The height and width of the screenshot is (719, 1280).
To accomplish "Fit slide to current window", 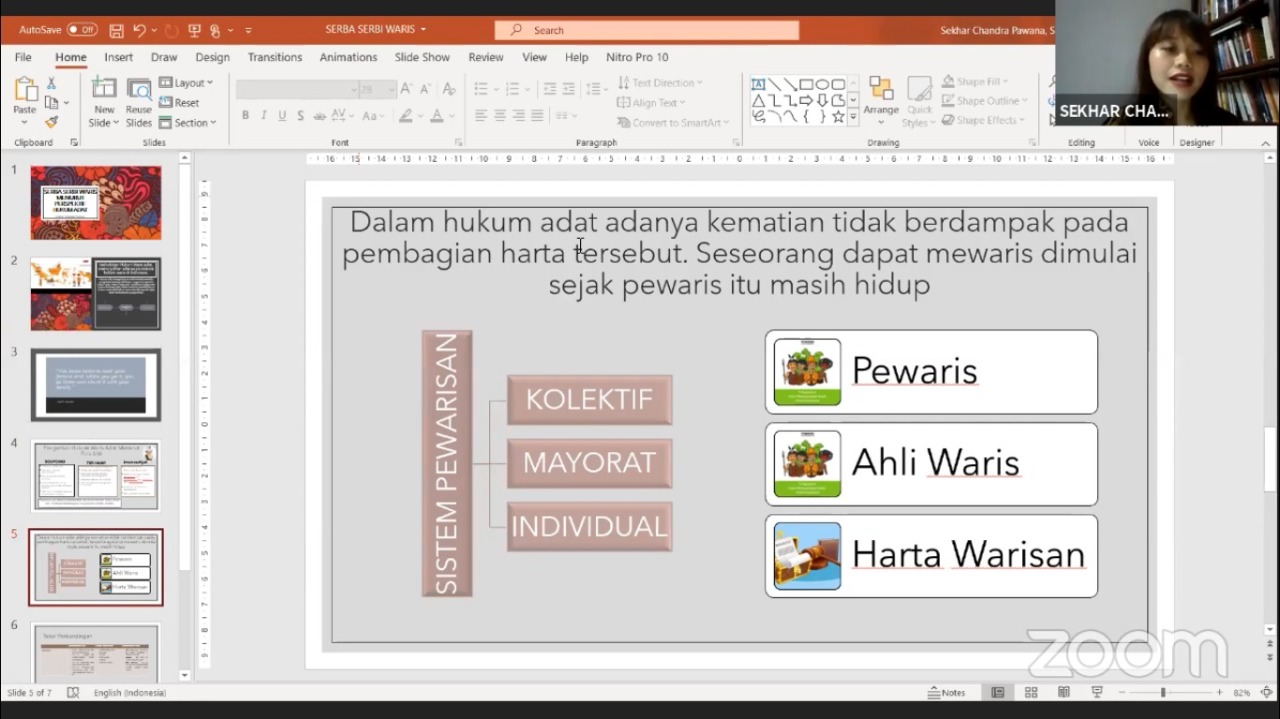I will point(1267,692).
